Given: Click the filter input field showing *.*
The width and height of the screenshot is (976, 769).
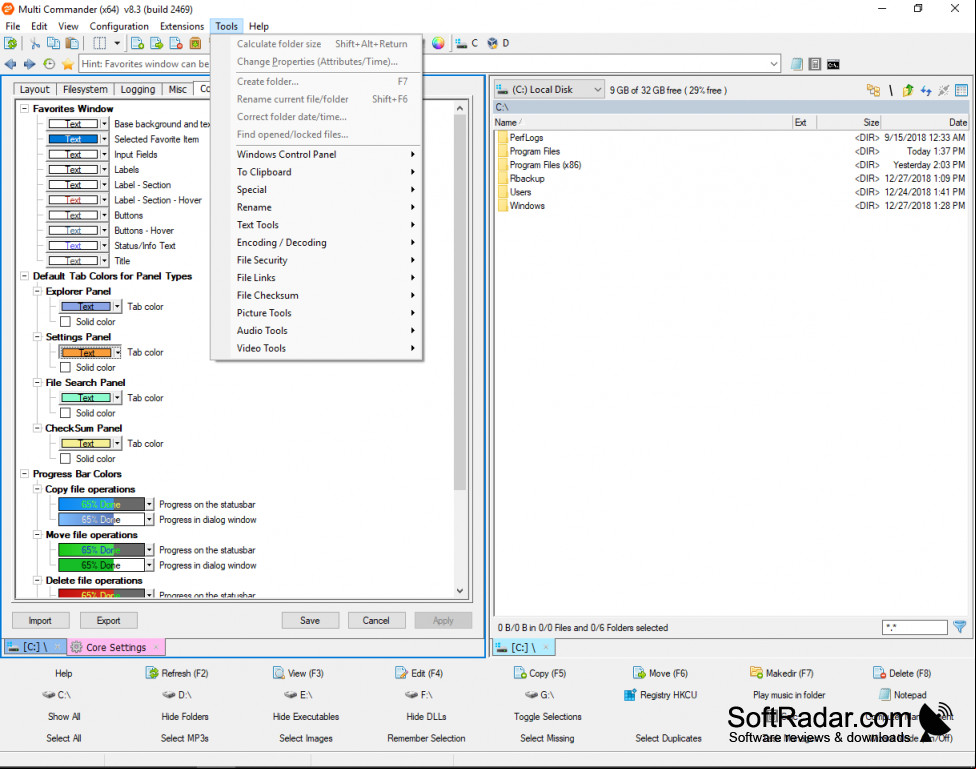Looking at the screenshot, I should tap(914, 627).
